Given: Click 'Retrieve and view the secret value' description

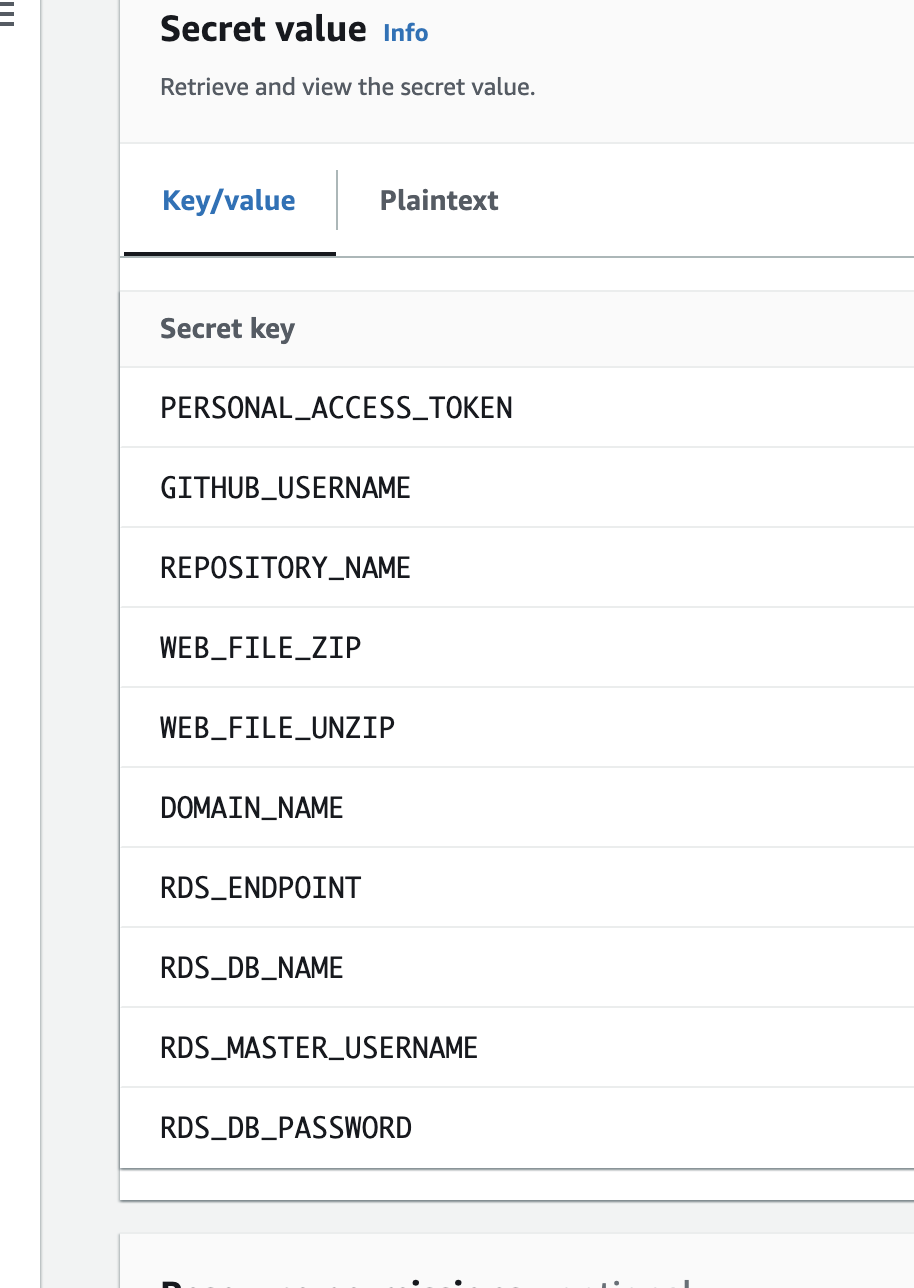Looking at the screenshot, I should [348, 87].
